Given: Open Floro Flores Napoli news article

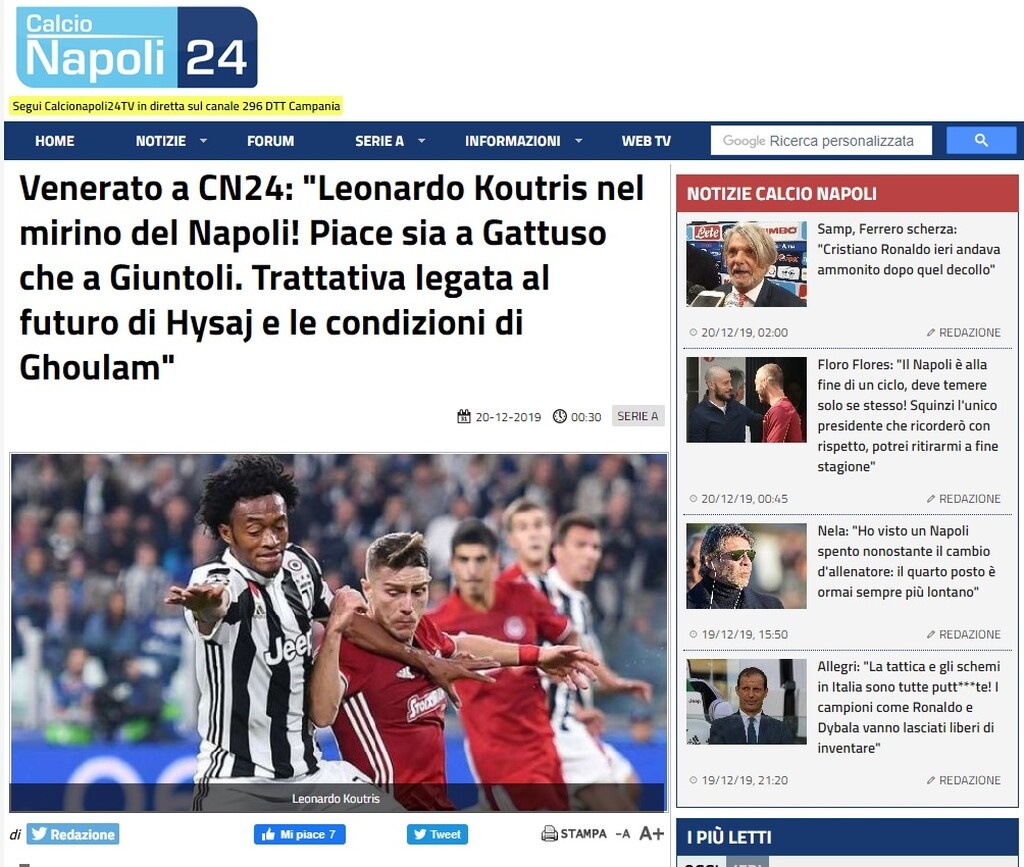Looking at the screenshot, I should [907, 415].
